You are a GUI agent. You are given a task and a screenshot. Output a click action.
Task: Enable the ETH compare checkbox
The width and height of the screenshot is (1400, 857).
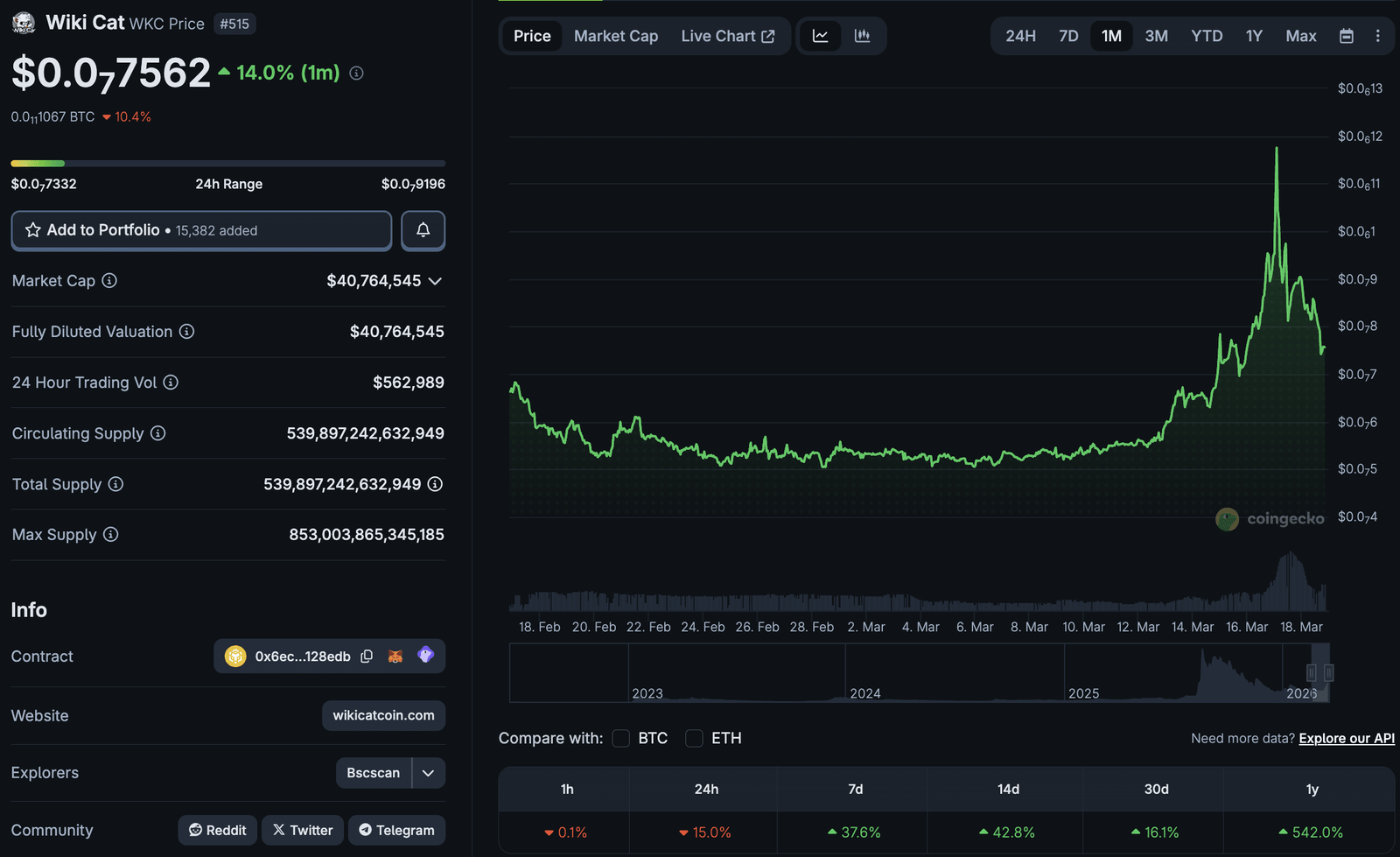694,738
